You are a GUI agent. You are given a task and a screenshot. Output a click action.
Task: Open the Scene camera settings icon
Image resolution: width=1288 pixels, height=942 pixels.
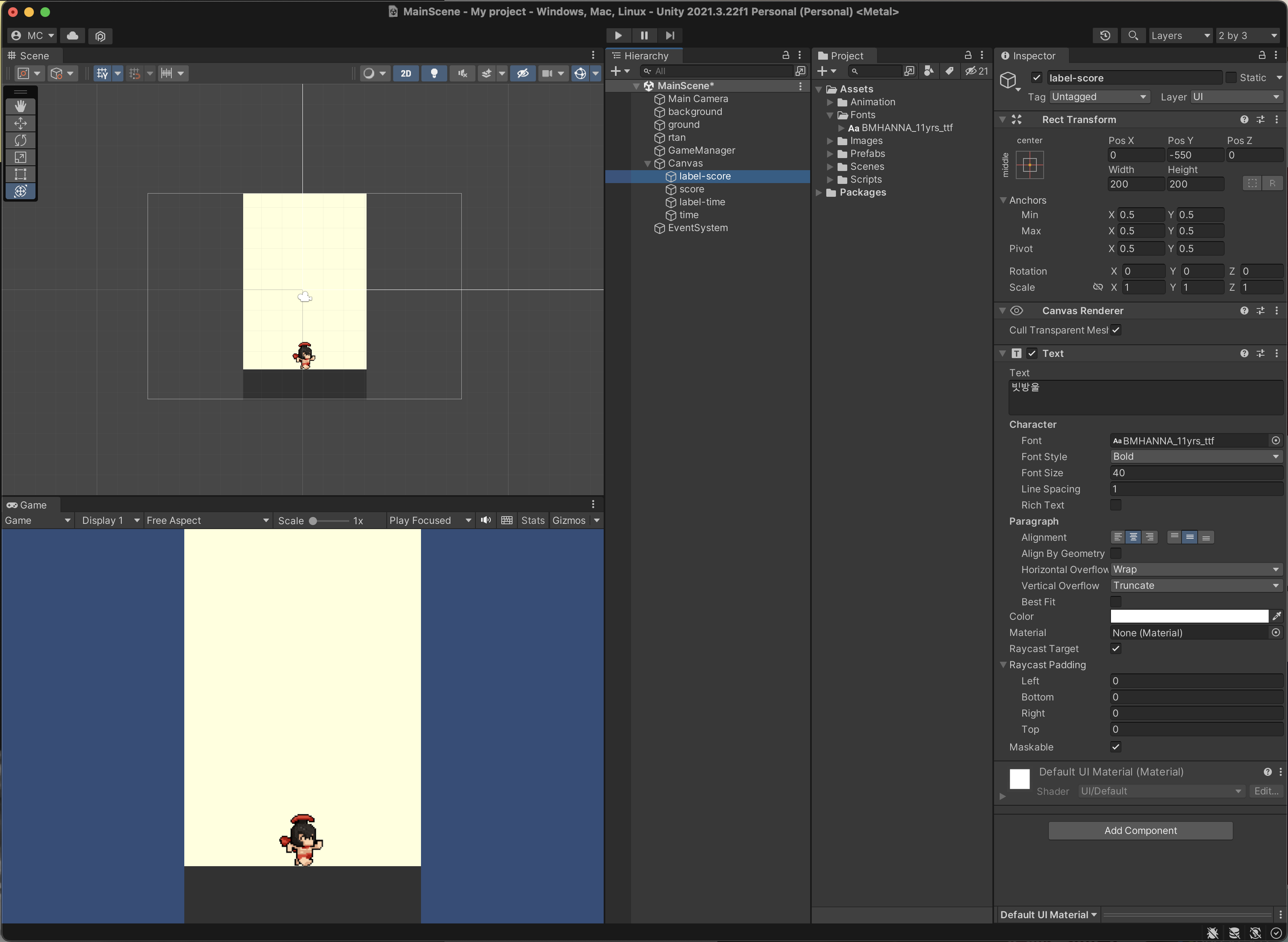[x=547, y=73]
